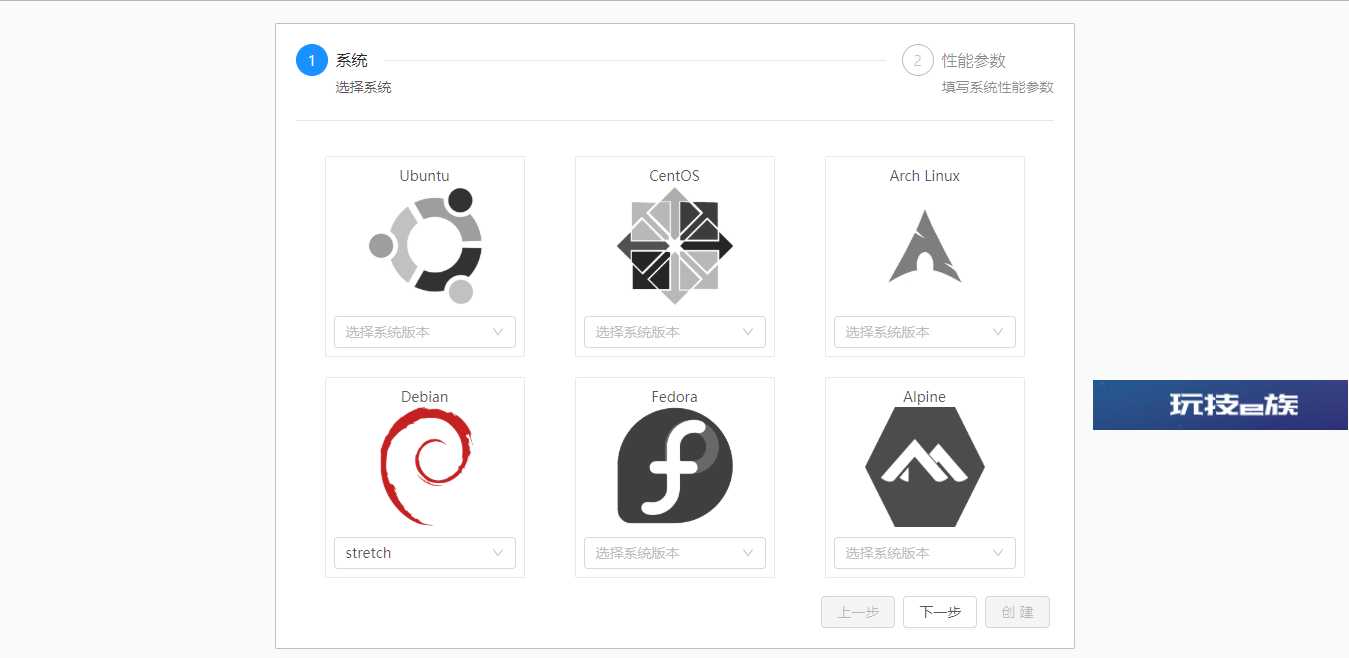Click the Fedora logo icon
The image size is (1349, 658).
675,466
